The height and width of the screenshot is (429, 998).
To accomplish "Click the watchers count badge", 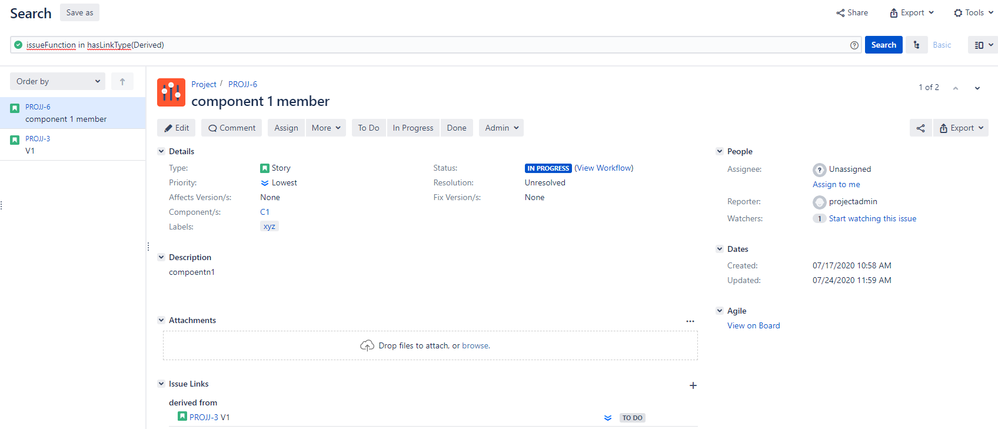I will [x=819, y=218].
